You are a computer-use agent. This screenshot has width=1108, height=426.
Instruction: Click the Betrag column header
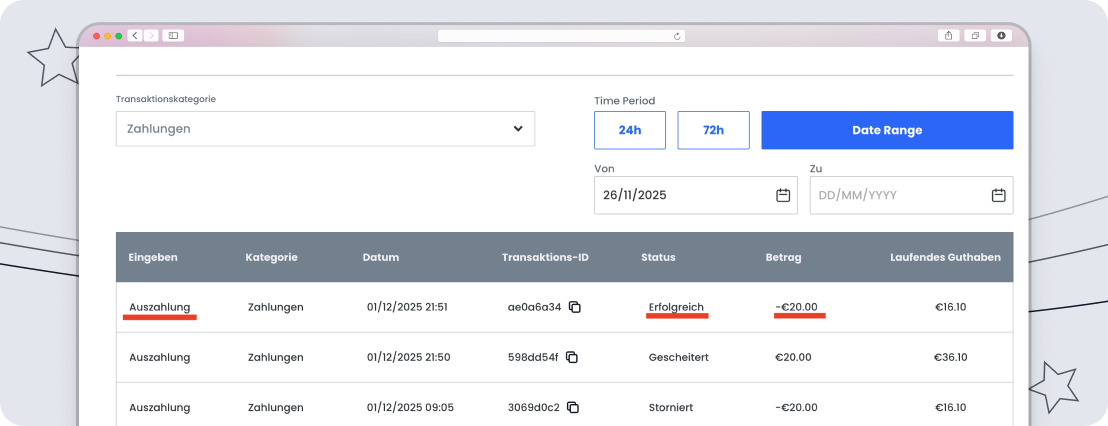(x=783, y=257)
